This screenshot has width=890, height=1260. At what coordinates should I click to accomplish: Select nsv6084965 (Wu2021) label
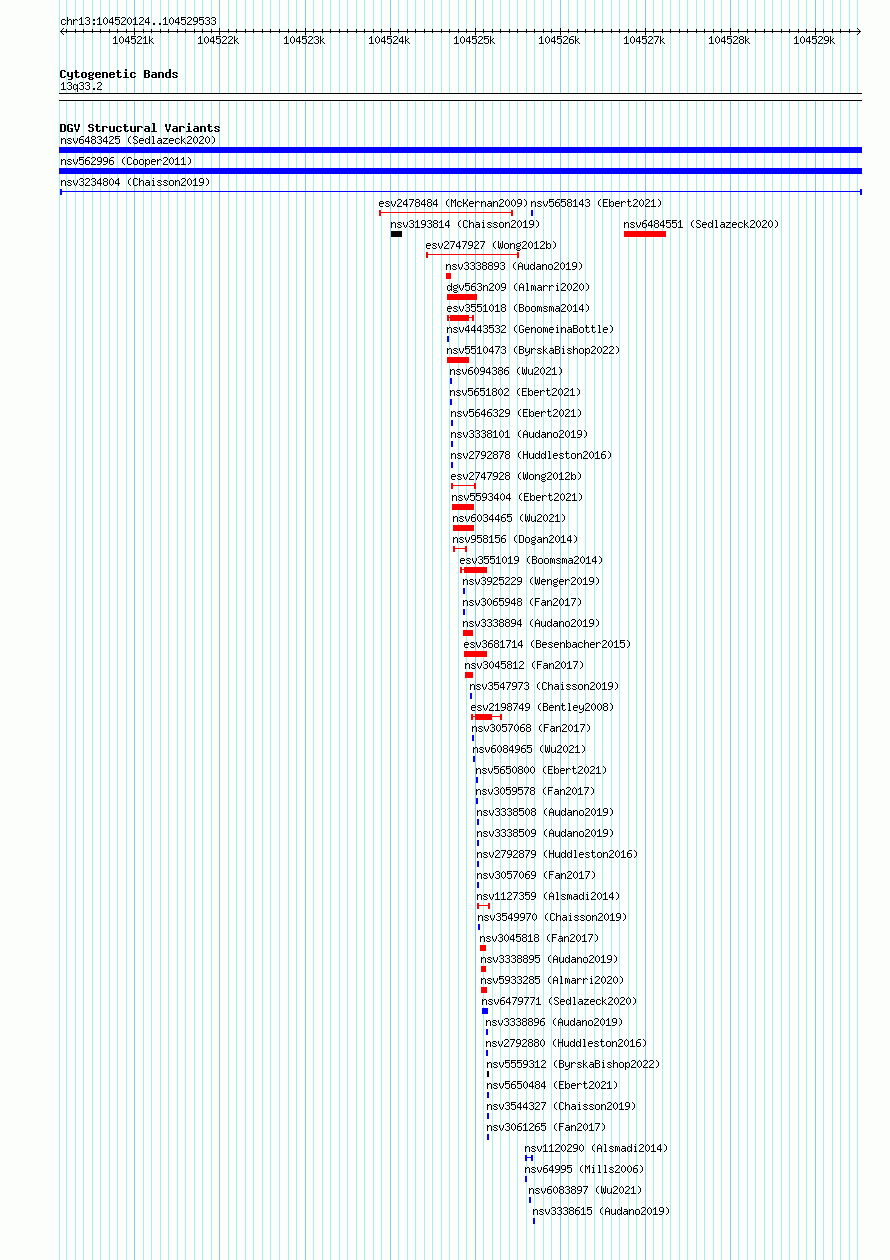point(530,749)
